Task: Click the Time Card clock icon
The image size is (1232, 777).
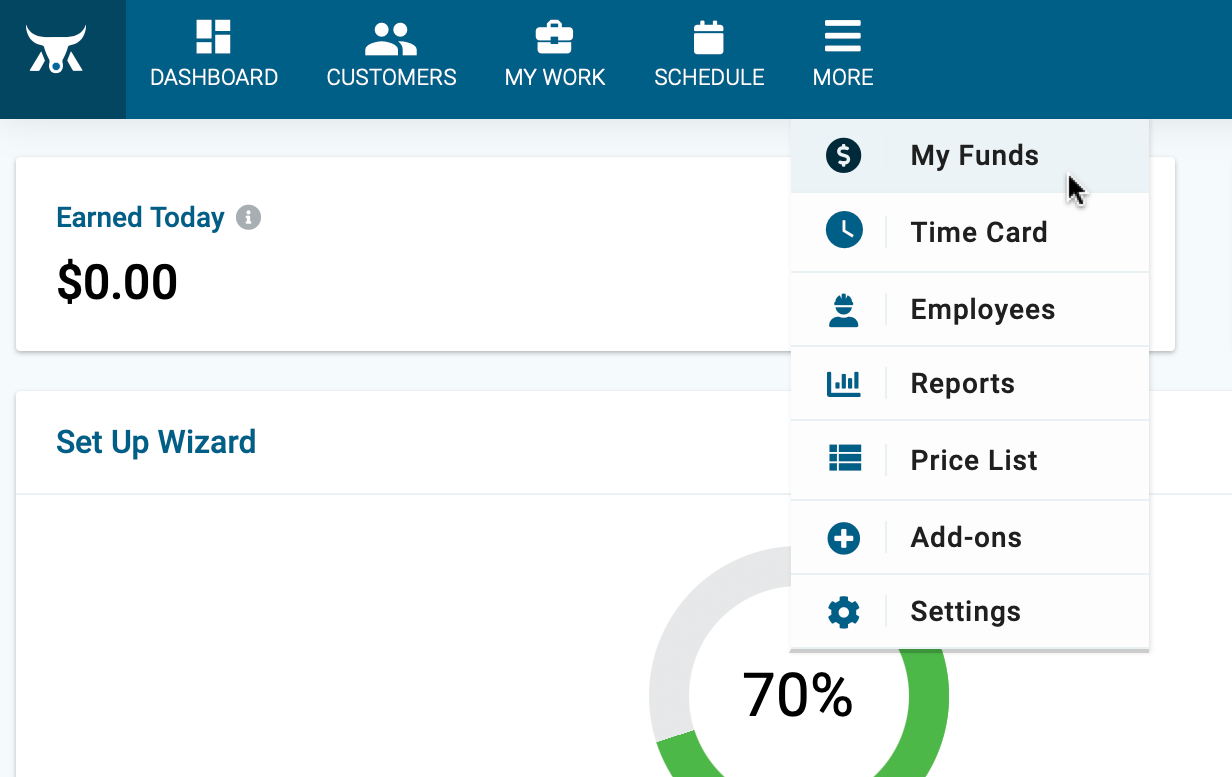Action: click(844, 231)
